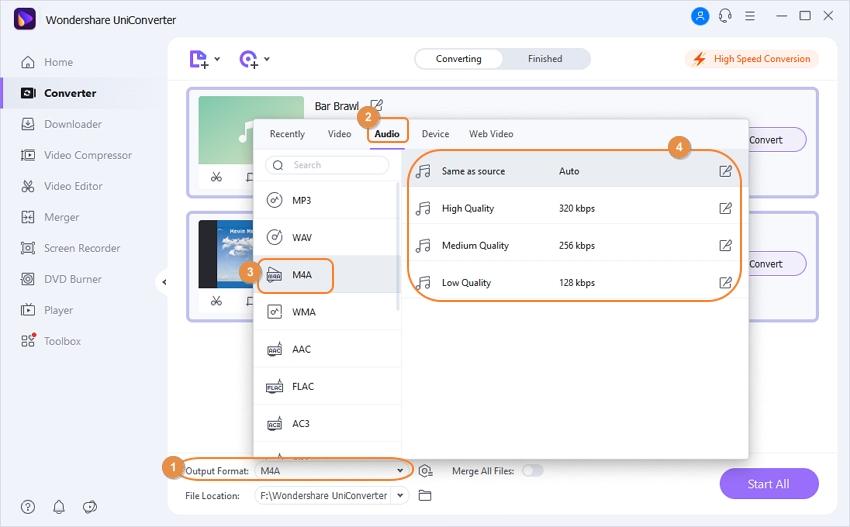Edit the Same as source preset
This screenshot has height=527, width=850.
click(725, 171)
